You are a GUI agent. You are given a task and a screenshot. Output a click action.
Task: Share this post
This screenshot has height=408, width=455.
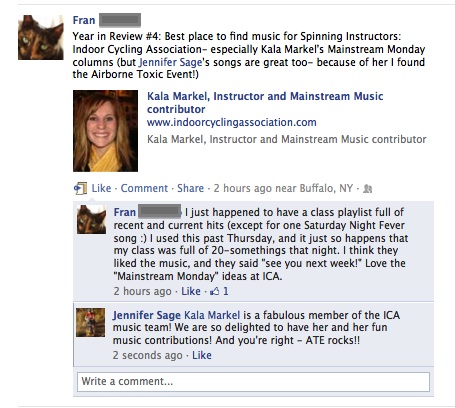(190, 188)
